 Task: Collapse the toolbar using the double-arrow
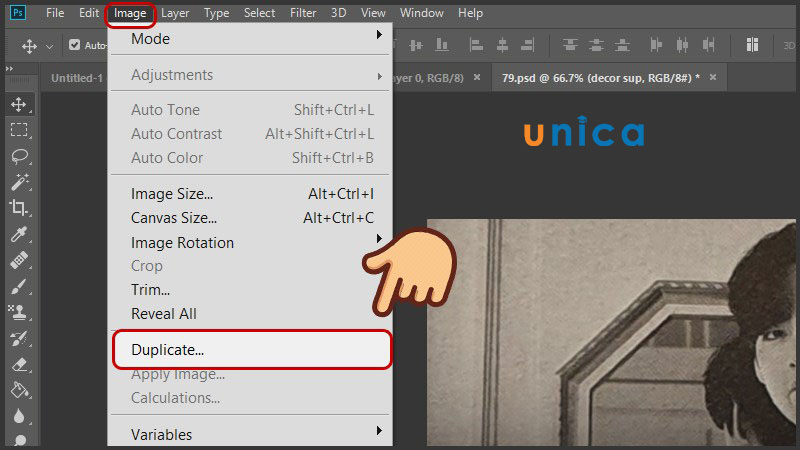click(10, 68)
